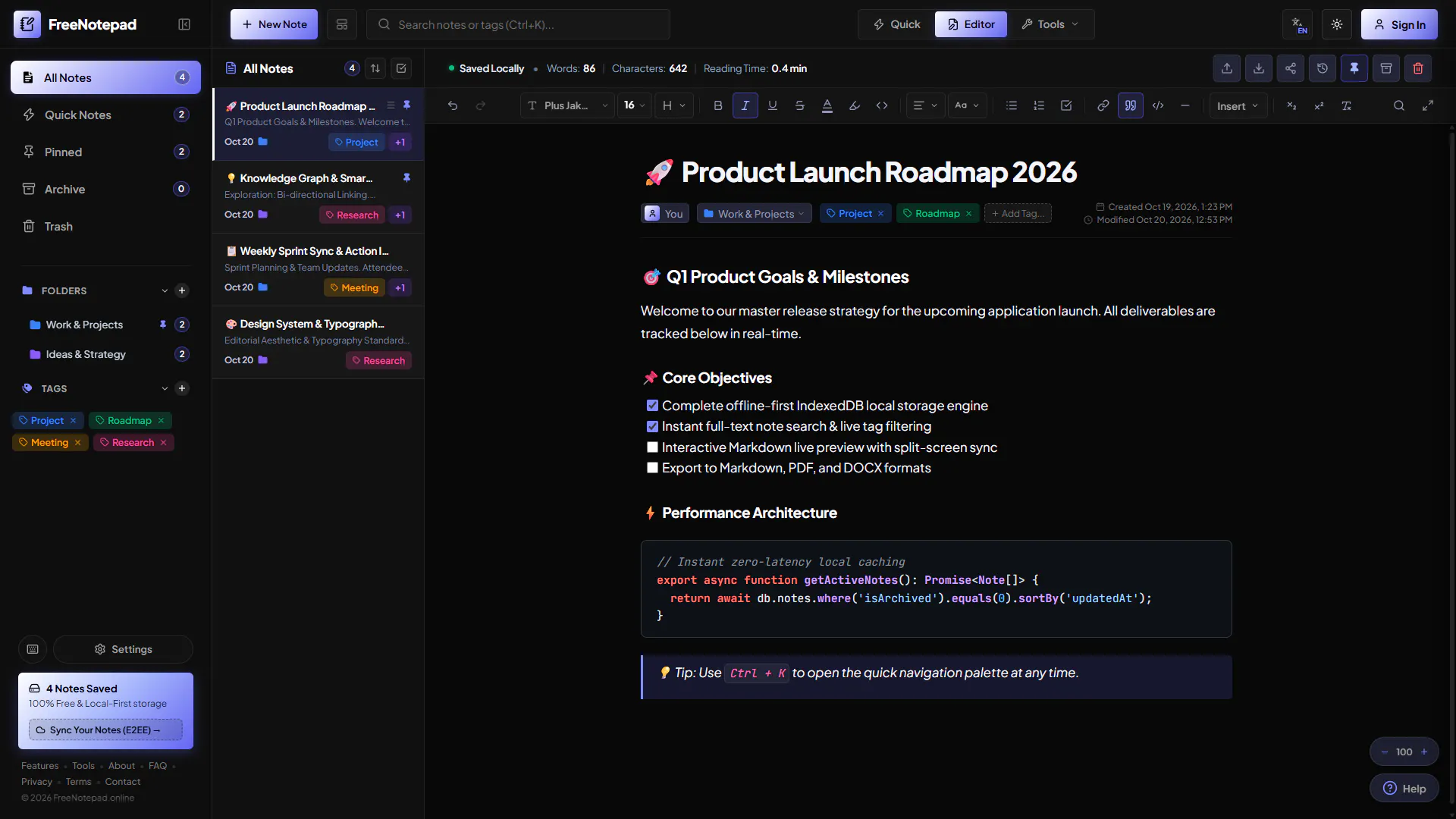The image size is (1456, 819).
Task: Open the Work & Projects folder selector
Action: (x=754, y=214)
